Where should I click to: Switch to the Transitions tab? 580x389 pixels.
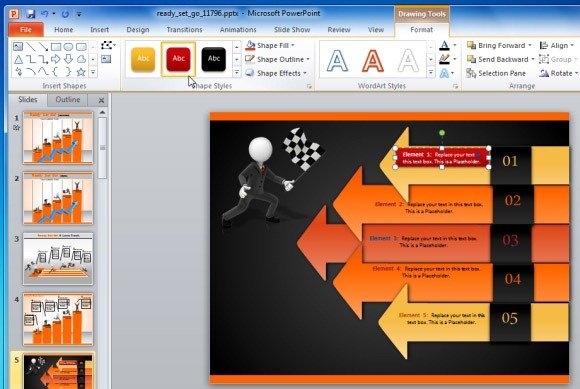184,30
